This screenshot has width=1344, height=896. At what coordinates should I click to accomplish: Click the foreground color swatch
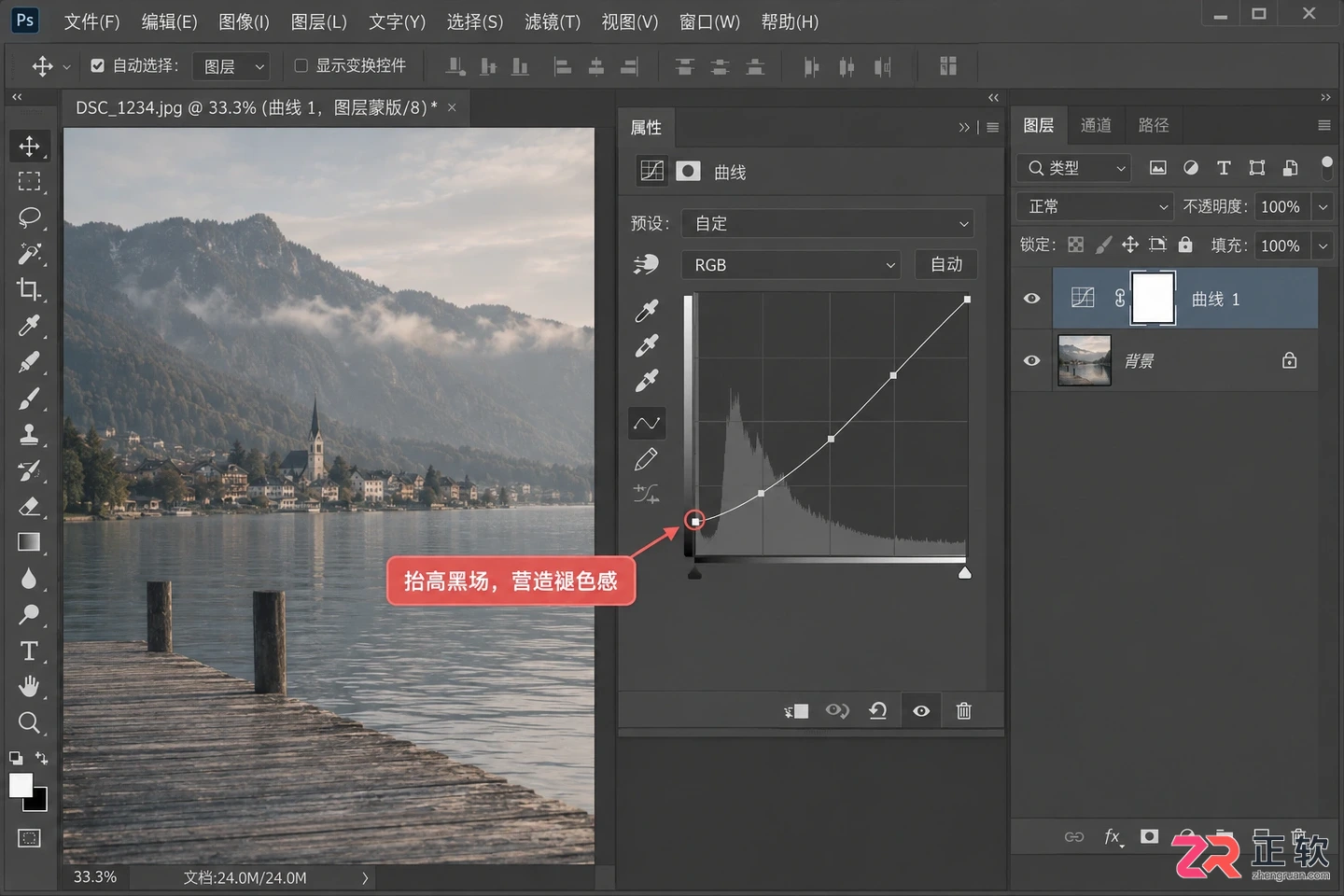[x=21, y=785]
